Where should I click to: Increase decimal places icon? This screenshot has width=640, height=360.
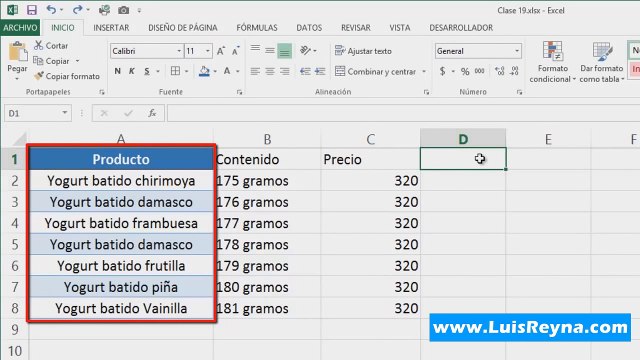pos(500,71)
